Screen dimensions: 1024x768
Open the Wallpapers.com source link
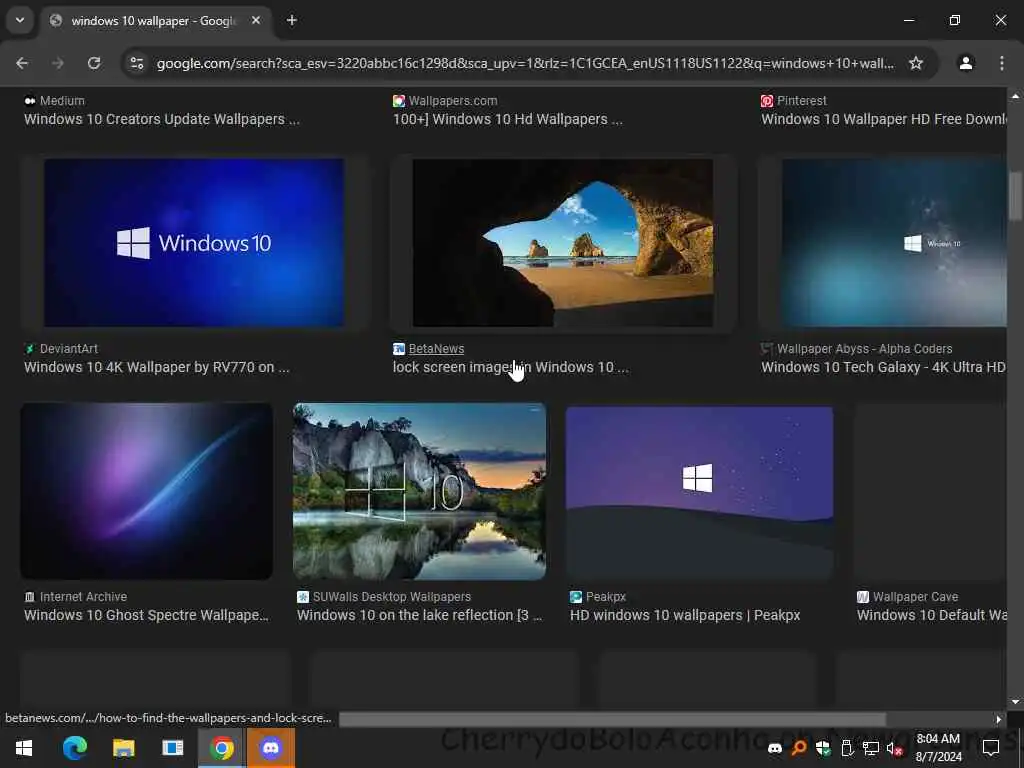click(x=453, y=101)
